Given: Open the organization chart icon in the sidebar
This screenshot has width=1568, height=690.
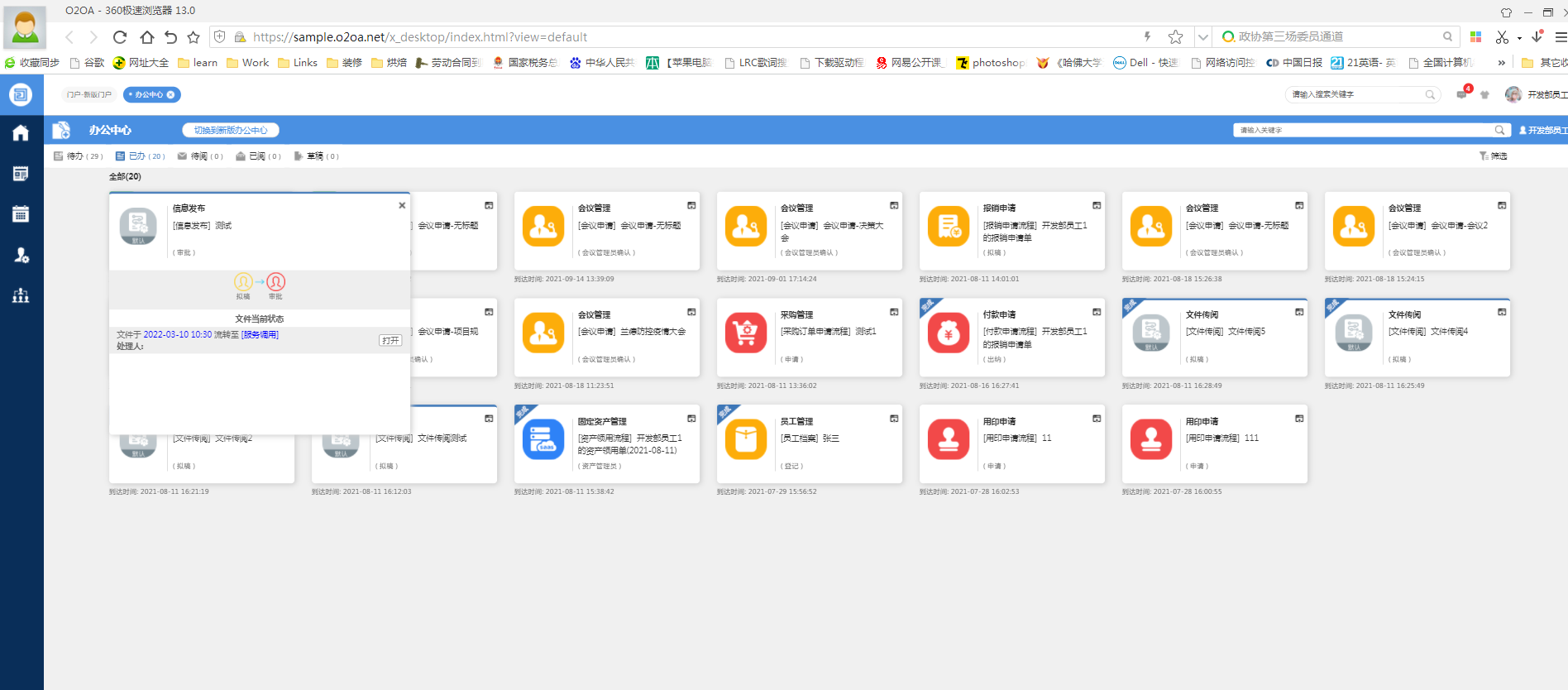Looking at the screenshot, I should [21, 295].
